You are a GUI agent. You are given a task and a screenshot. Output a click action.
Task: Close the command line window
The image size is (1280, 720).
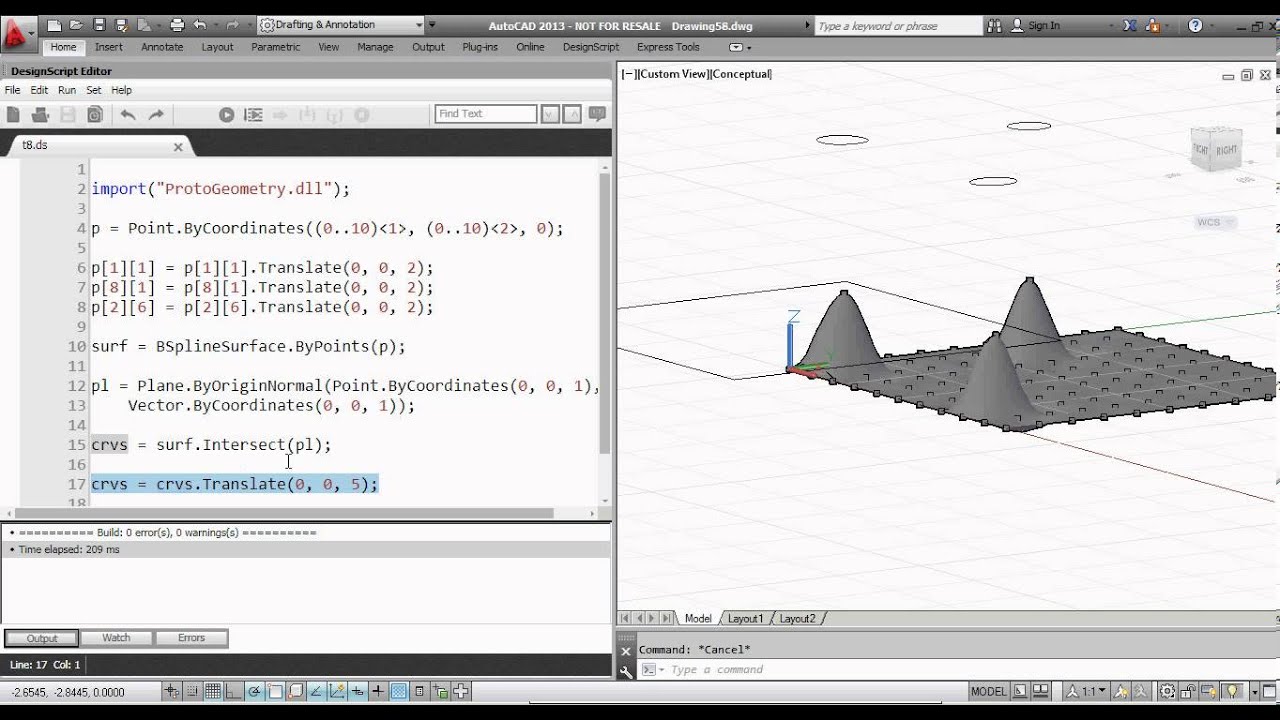(x=626, y=651)
